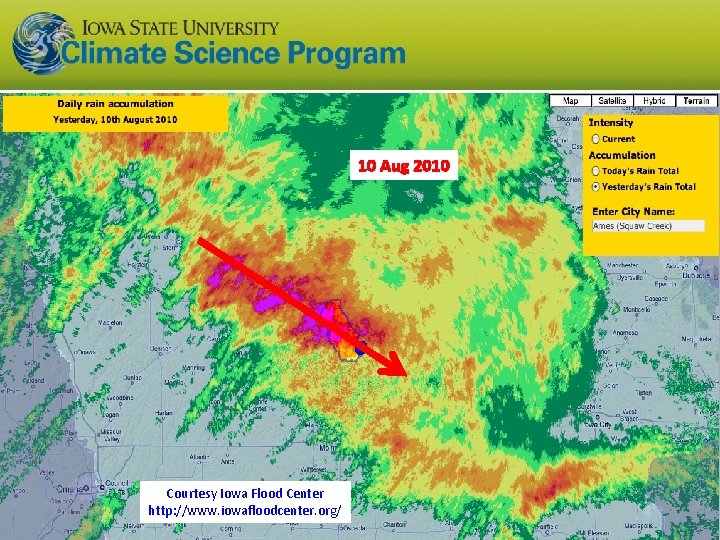This screenshot has width=720, height=540.
Task: Click the Iowa City label on map
Action: 598,425
